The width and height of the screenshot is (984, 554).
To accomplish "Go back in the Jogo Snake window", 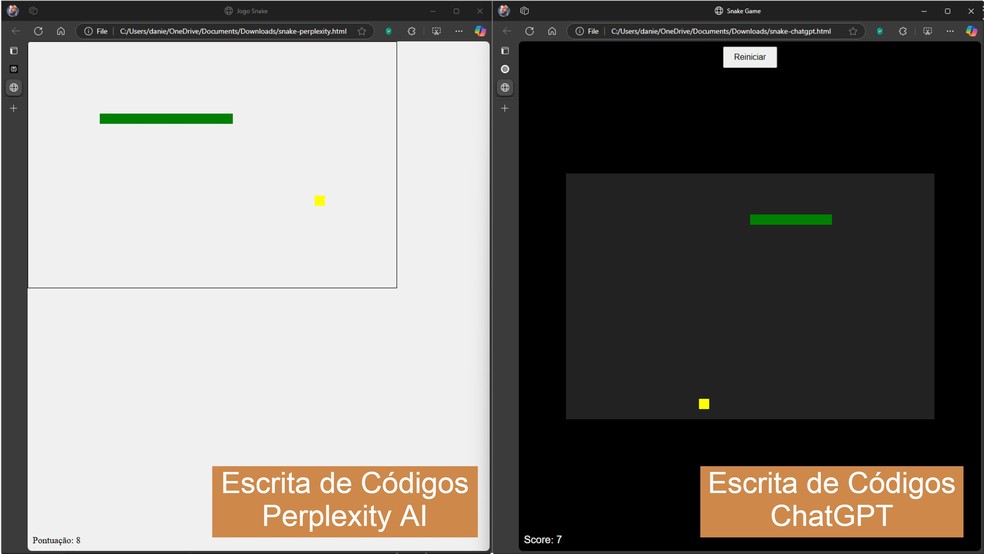I will 16,31.
